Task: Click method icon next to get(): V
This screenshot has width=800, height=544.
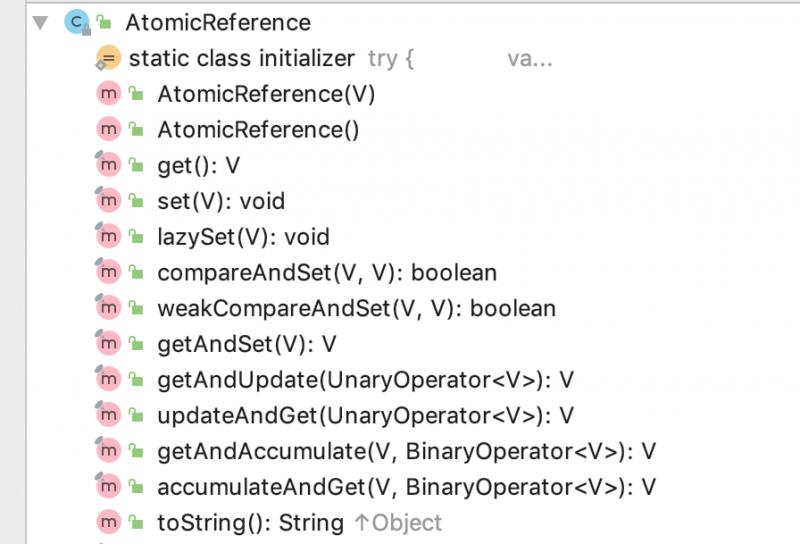Action: tap(108, 165)
